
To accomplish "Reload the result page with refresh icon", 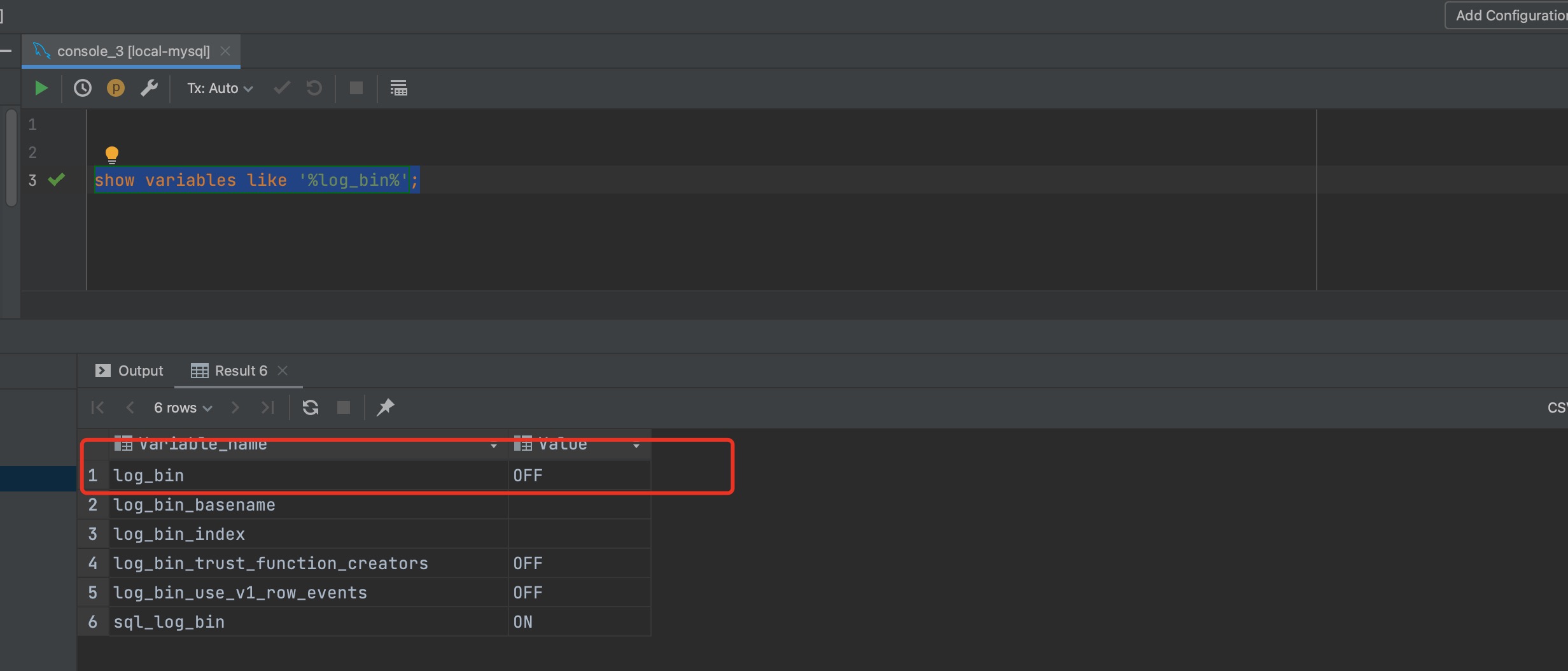I will (x=311, y=407).
